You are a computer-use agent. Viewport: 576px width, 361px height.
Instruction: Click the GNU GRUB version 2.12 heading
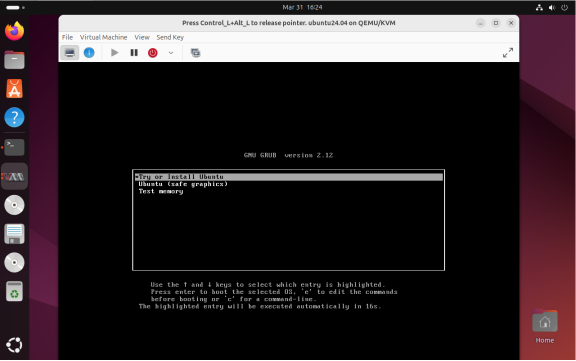tap(288, 155)
